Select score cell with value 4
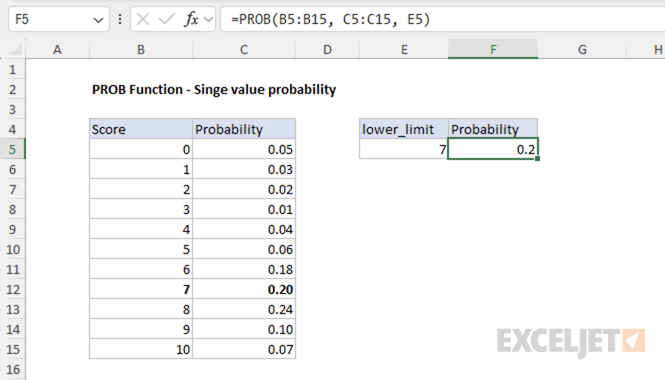Screen dimensions: 665x380 [x=141, y=229]
